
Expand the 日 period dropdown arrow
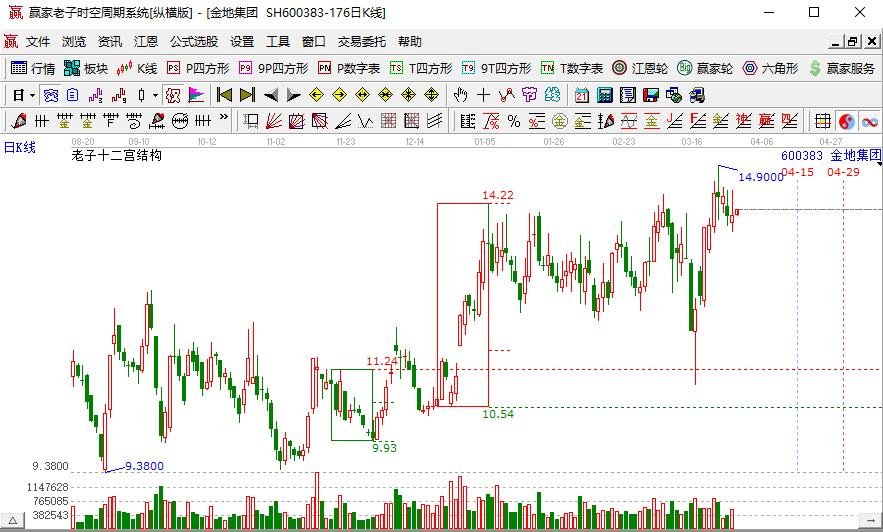pyautogui.click(x=32, y=95)
